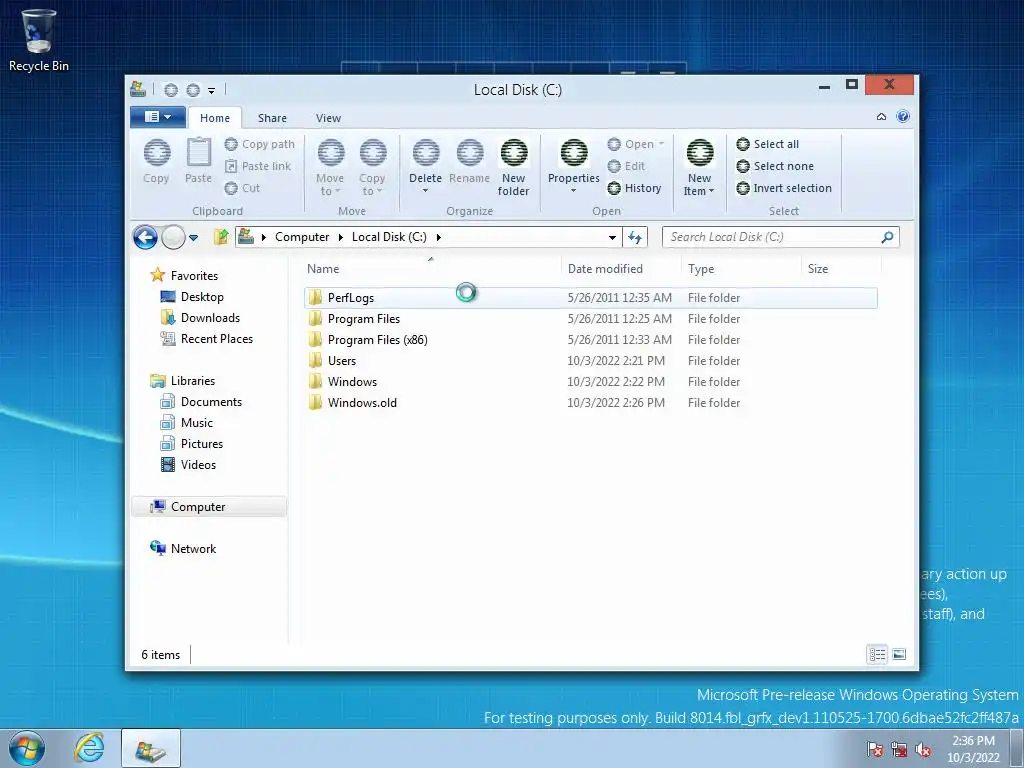The width and height of the screenshot is (1024, 768).
Task: Select the Program Files (x86) folder
Action: (x=590, y=340)
